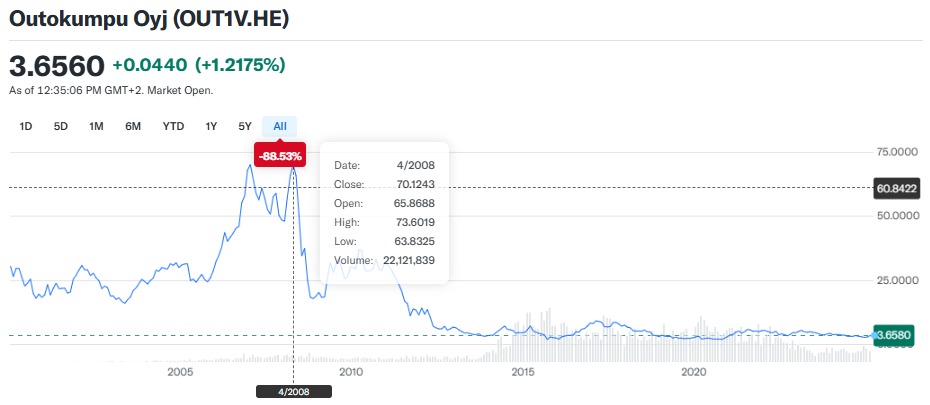This screenshot has height=405, width=930.
Task: Click the red -88.53% change badge
Action: 280,156
